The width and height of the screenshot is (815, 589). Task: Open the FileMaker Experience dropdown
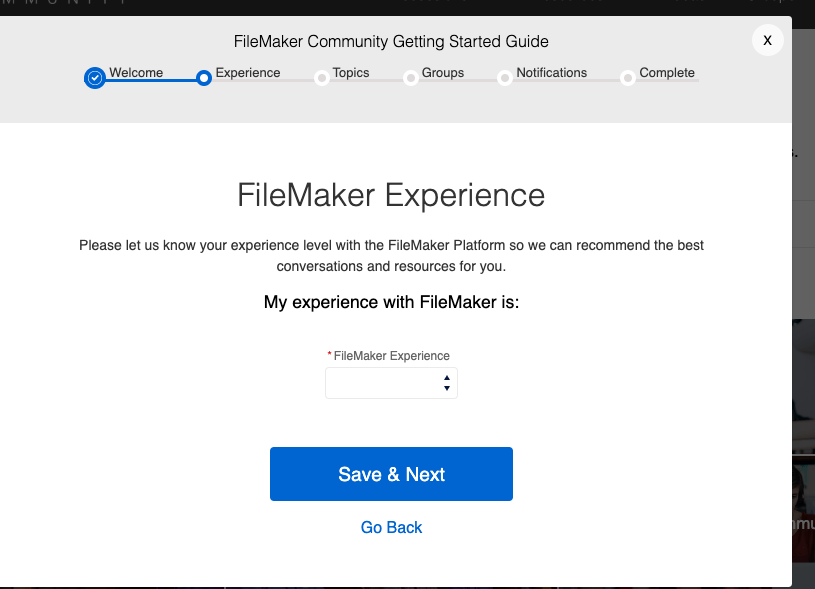click(x=391, y=383)
